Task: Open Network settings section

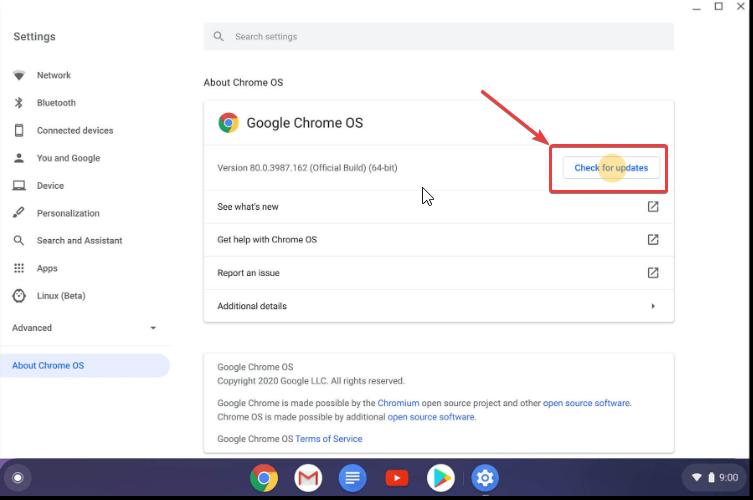Action: [x=54, y=75]
